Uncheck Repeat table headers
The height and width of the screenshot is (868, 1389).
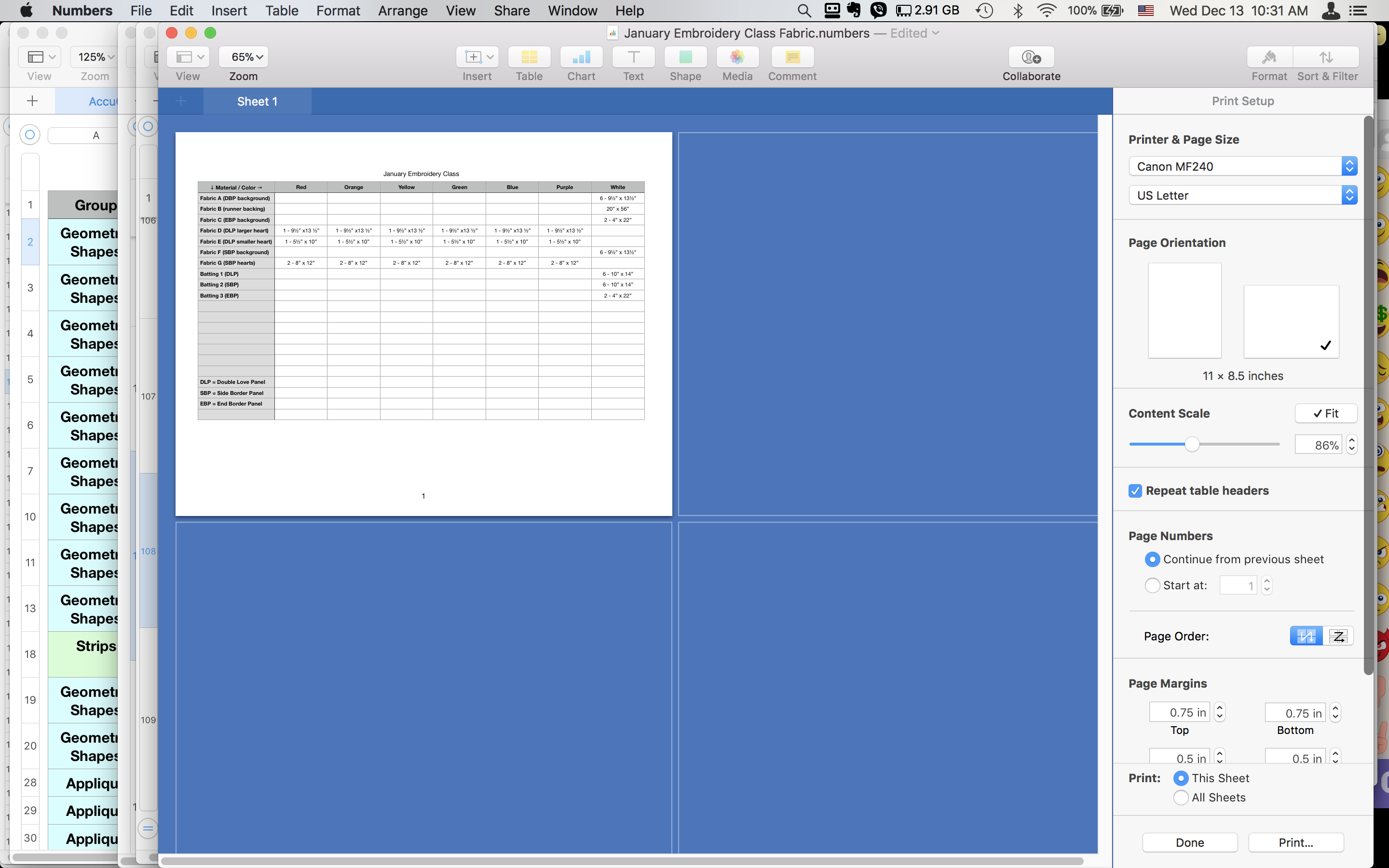1135,491
